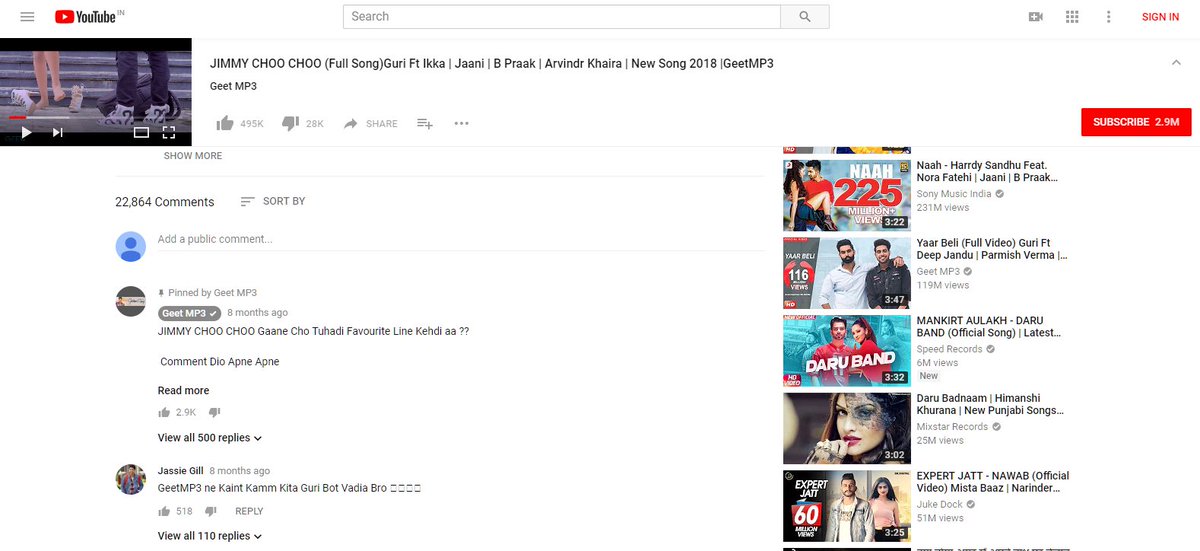Open the YouTube apps grid
Screen dimensions: 1200x551
click(x=1072, y=17)
